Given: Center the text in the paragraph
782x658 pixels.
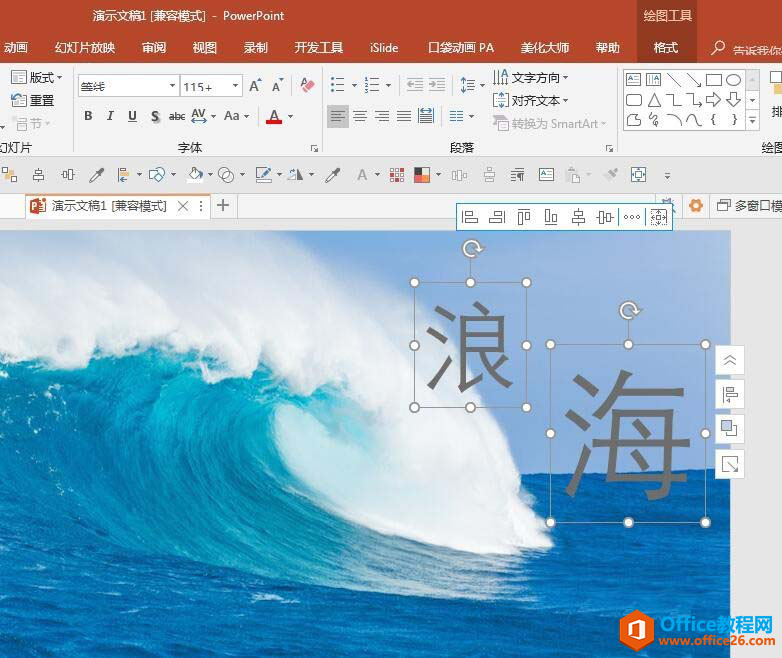Looking at the screenshot, I should point(360,117).
